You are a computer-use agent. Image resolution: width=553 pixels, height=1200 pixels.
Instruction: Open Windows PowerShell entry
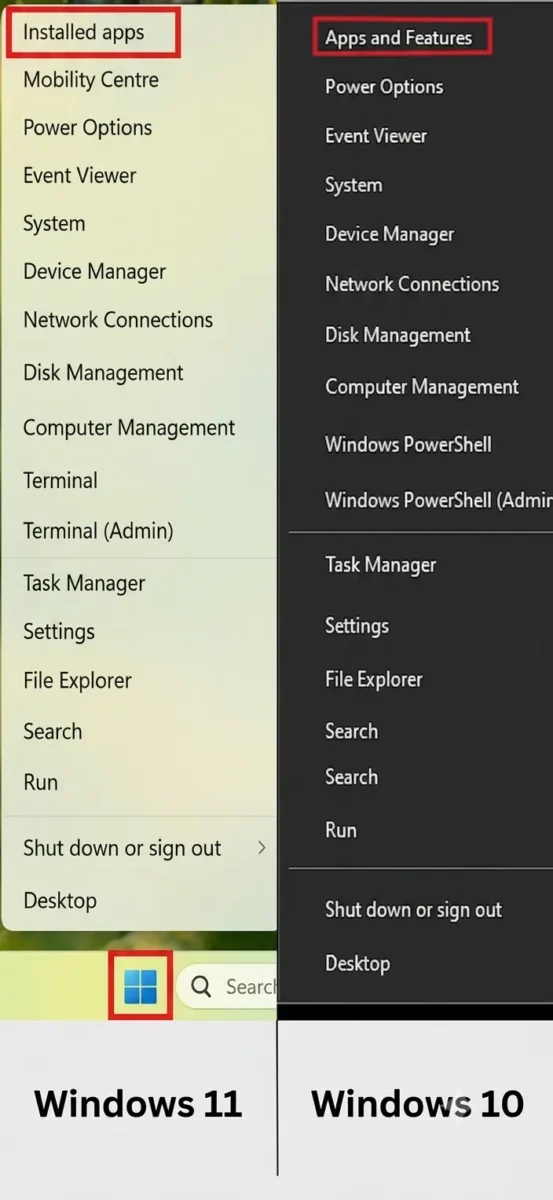[408, 445]
